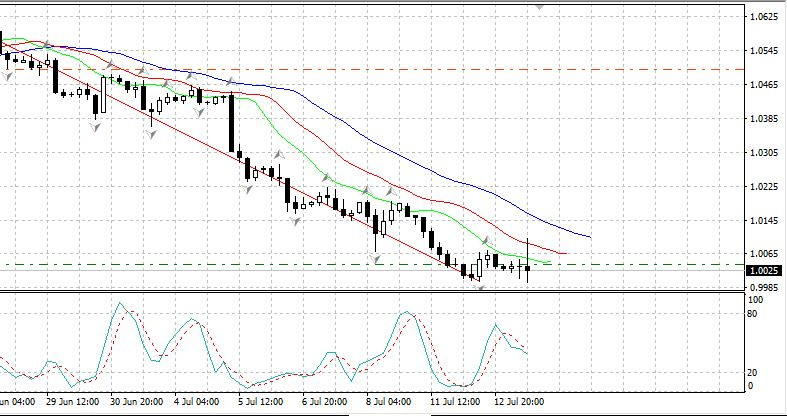Click the 29 Jun 12:00 time label

pos(73,402)
